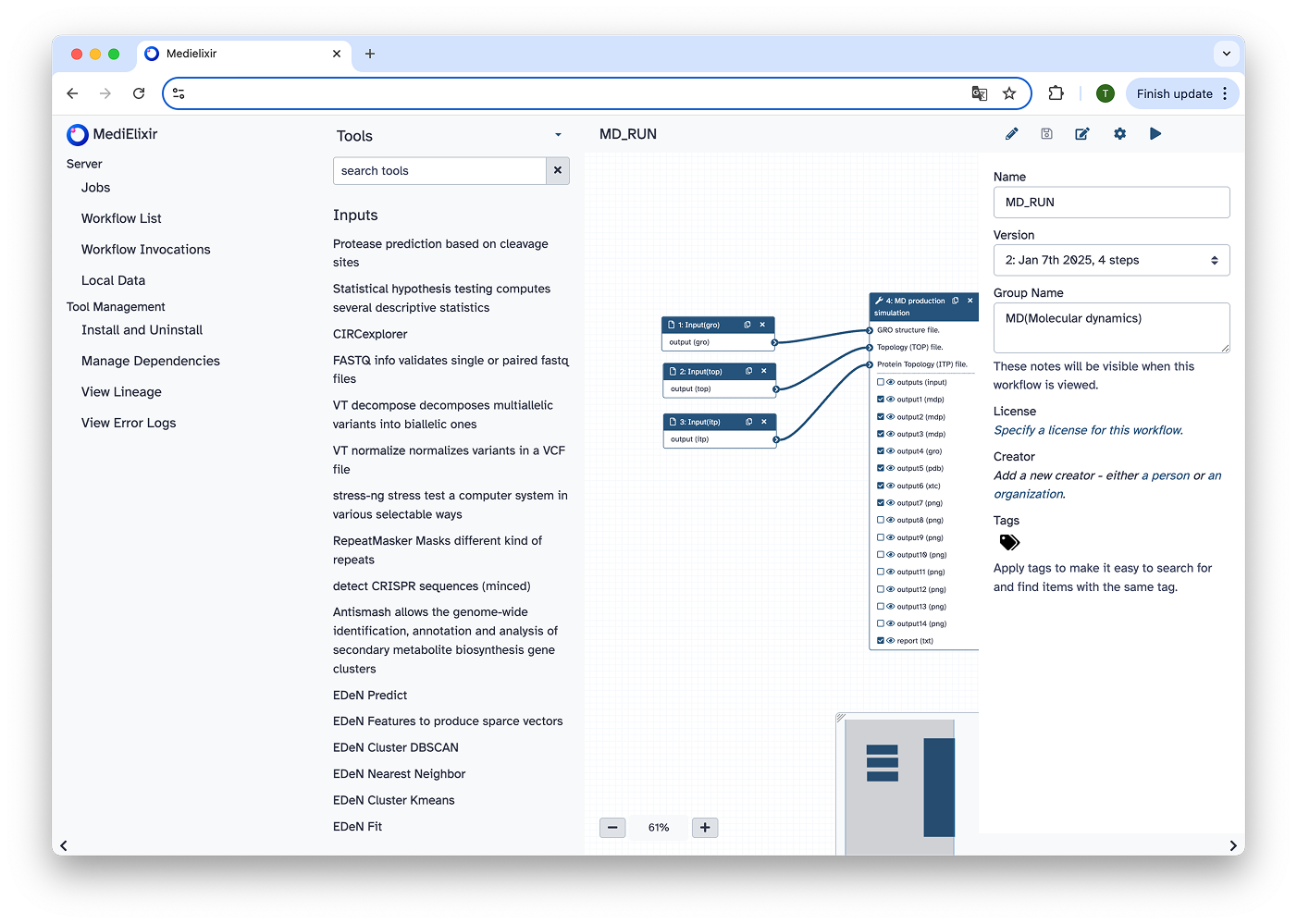Click the pencil edit attributes icon

pos(1011,134)
